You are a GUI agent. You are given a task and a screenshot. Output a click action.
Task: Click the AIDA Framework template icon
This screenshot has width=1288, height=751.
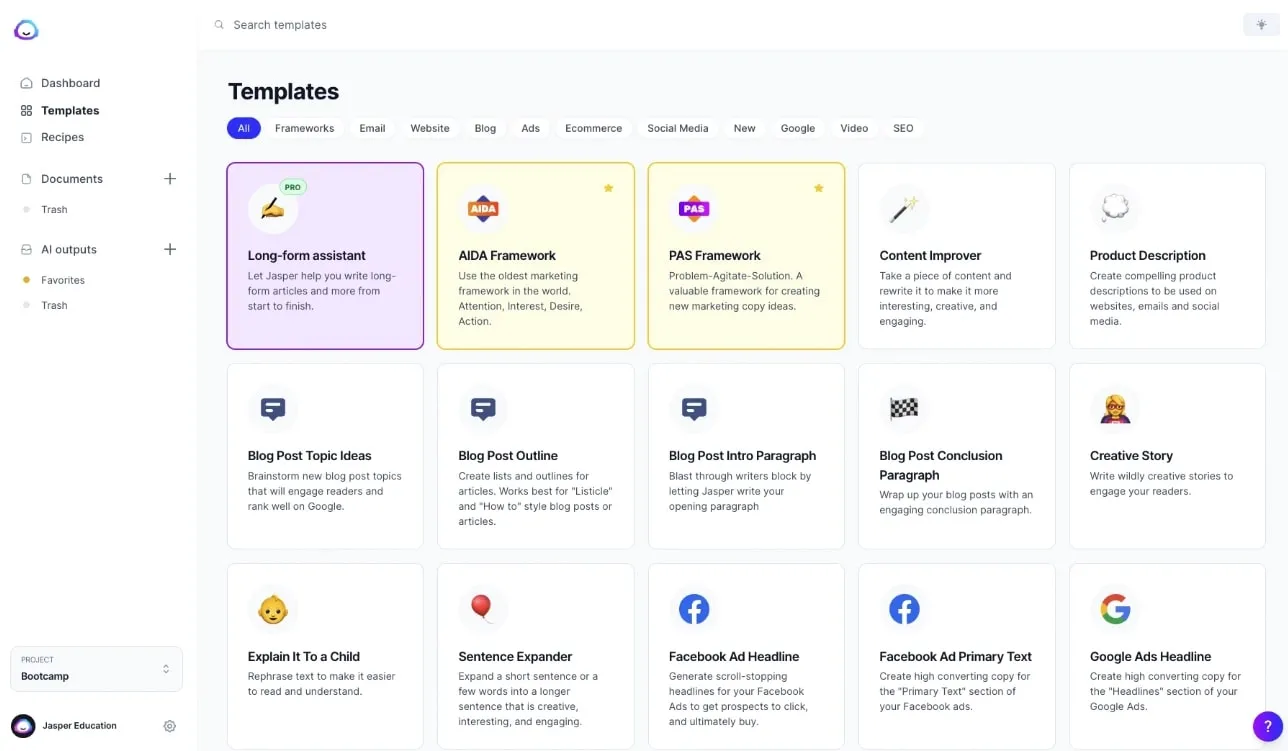(x=484, y=209)
